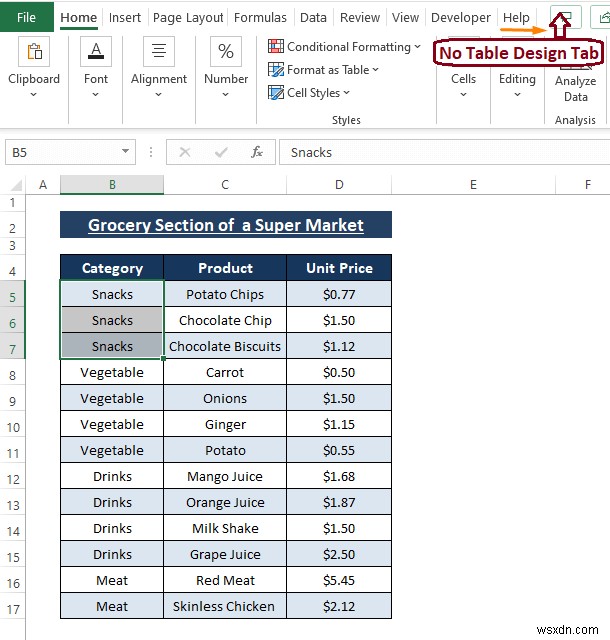Image resolution: width=610 pixels, height=640 pixels.
Task: Select the Red Meat cell
Action: (225, 580)
